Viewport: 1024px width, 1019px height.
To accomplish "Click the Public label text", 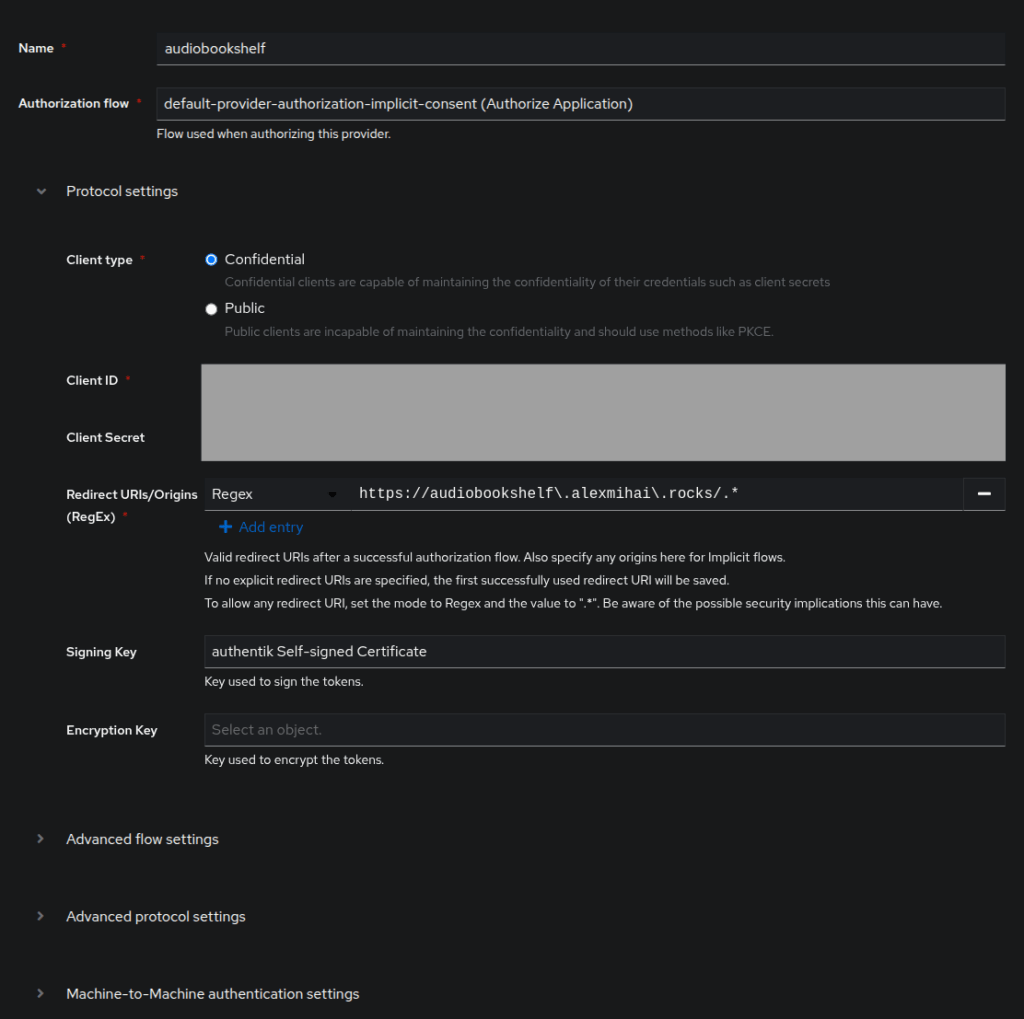I will point(244,308).
